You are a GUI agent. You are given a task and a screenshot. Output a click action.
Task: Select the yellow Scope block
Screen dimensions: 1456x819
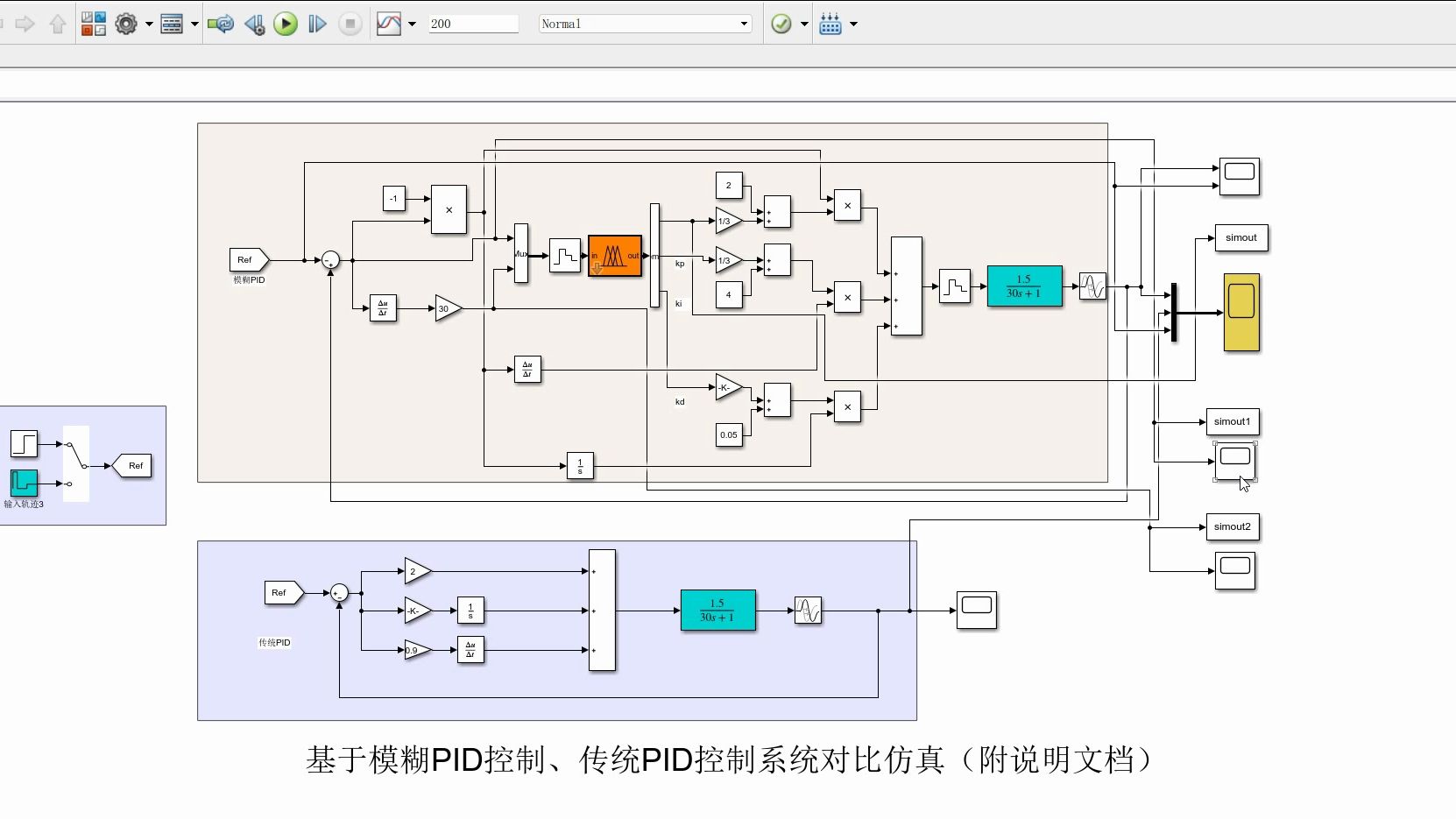1241,312
